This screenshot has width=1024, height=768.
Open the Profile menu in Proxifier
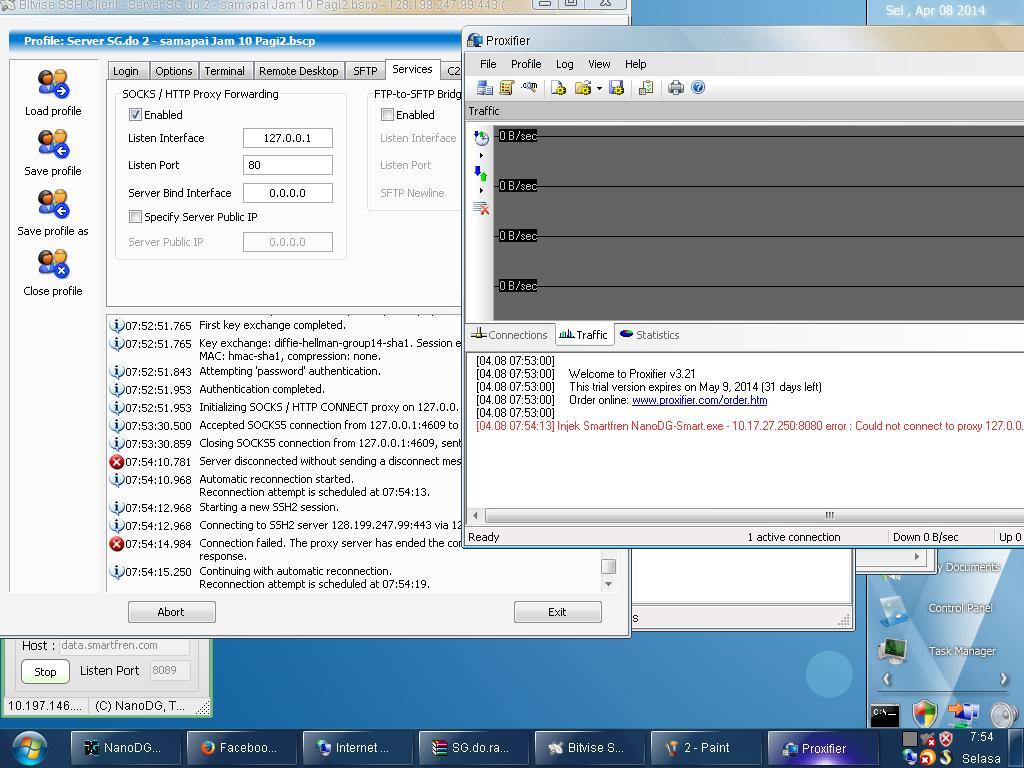point(525,64)
